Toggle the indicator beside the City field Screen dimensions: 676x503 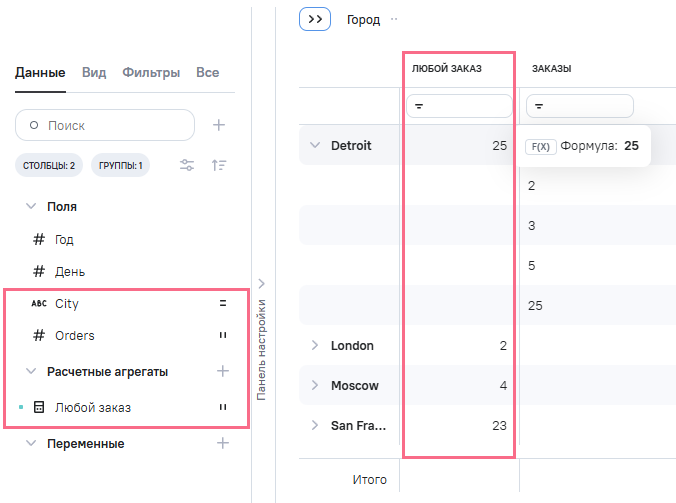[222, 303]
